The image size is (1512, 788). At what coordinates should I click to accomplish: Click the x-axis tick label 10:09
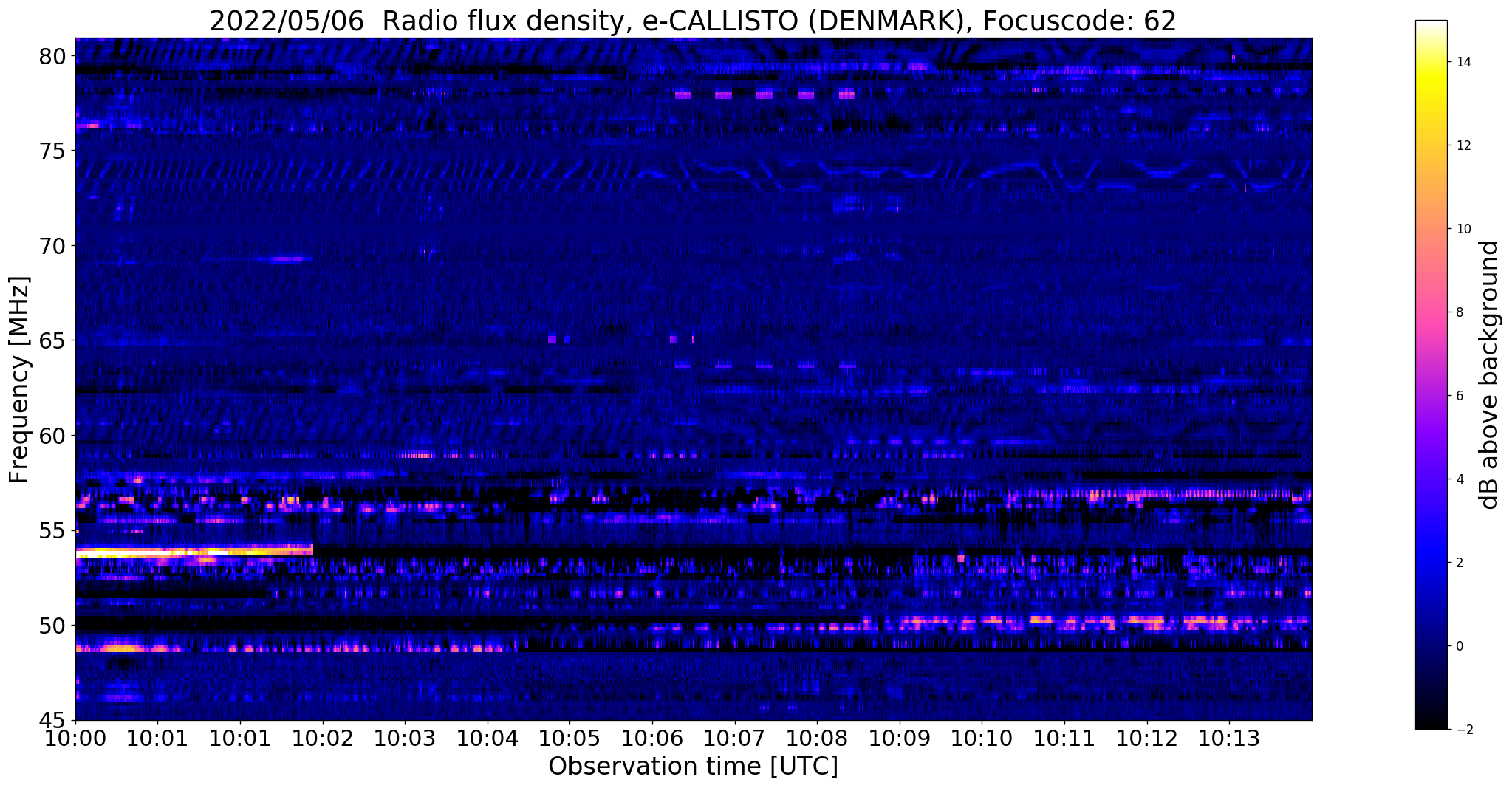tap(900, 739)
